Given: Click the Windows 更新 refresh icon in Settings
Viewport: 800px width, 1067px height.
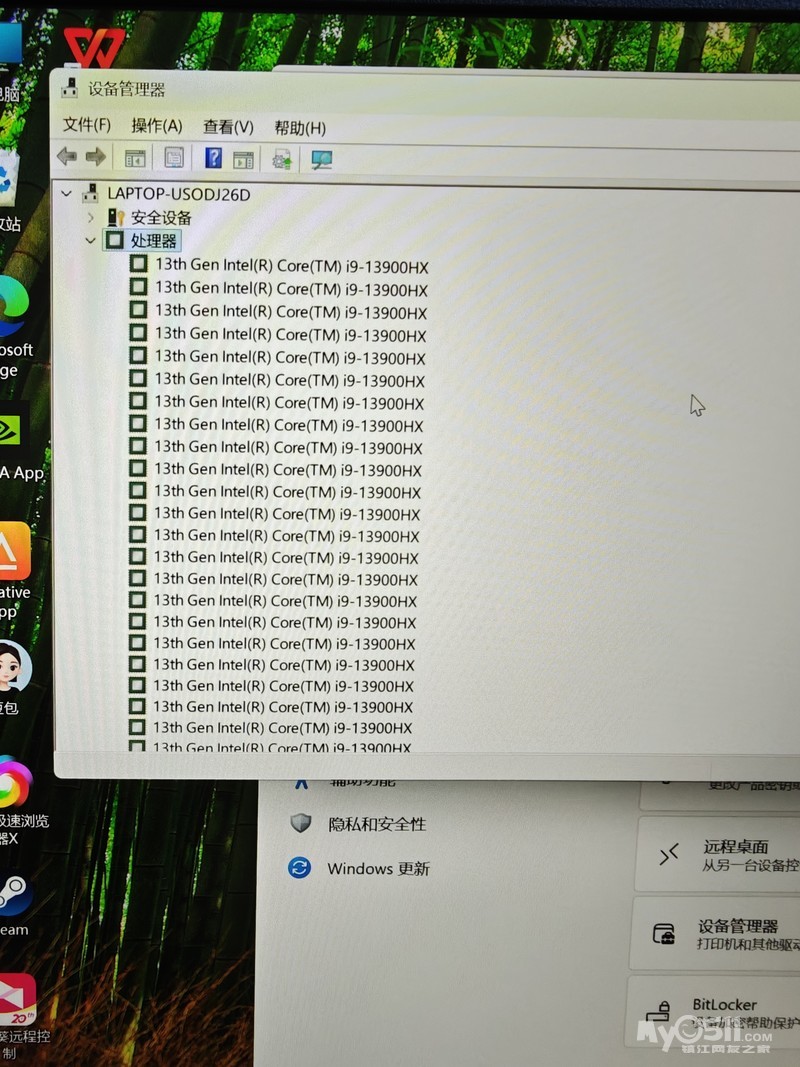Looking at the screenshot, I should coord(299,868).
